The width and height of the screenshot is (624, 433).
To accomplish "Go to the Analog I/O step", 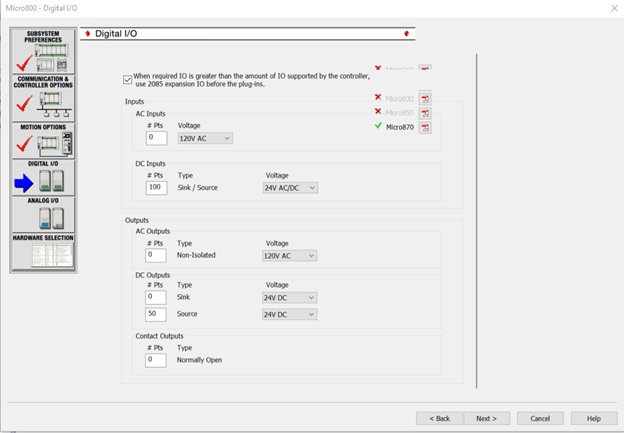I will coord(43,215).
